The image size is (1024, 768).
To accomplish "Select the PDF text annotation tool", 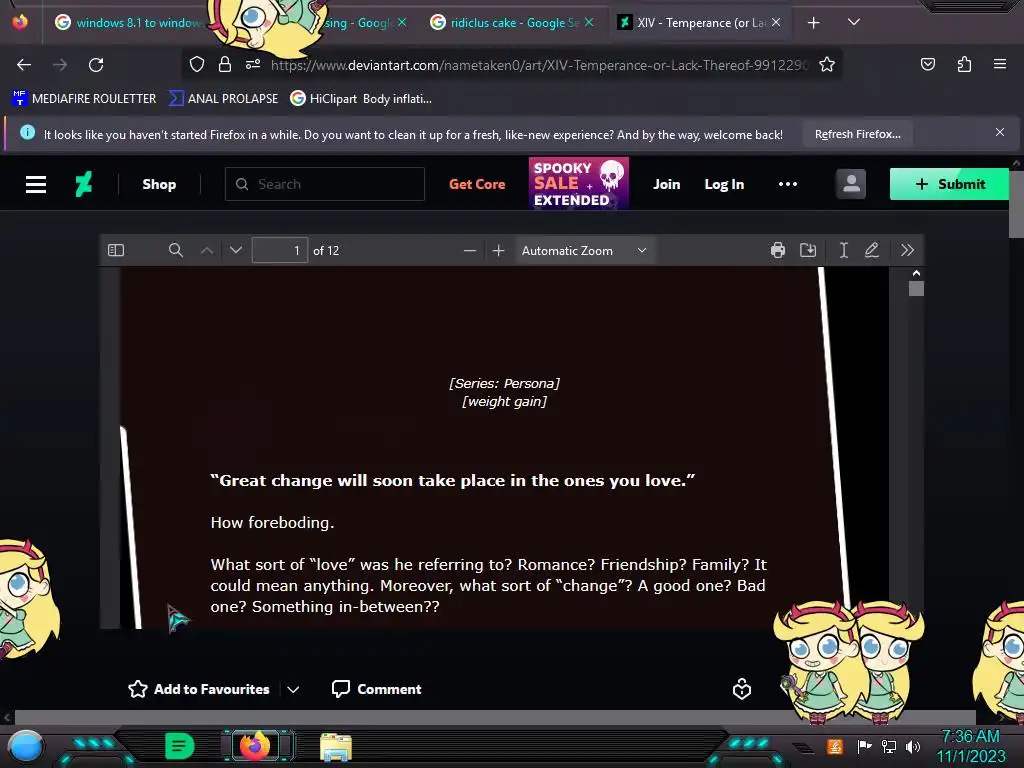I will (843, 250).
